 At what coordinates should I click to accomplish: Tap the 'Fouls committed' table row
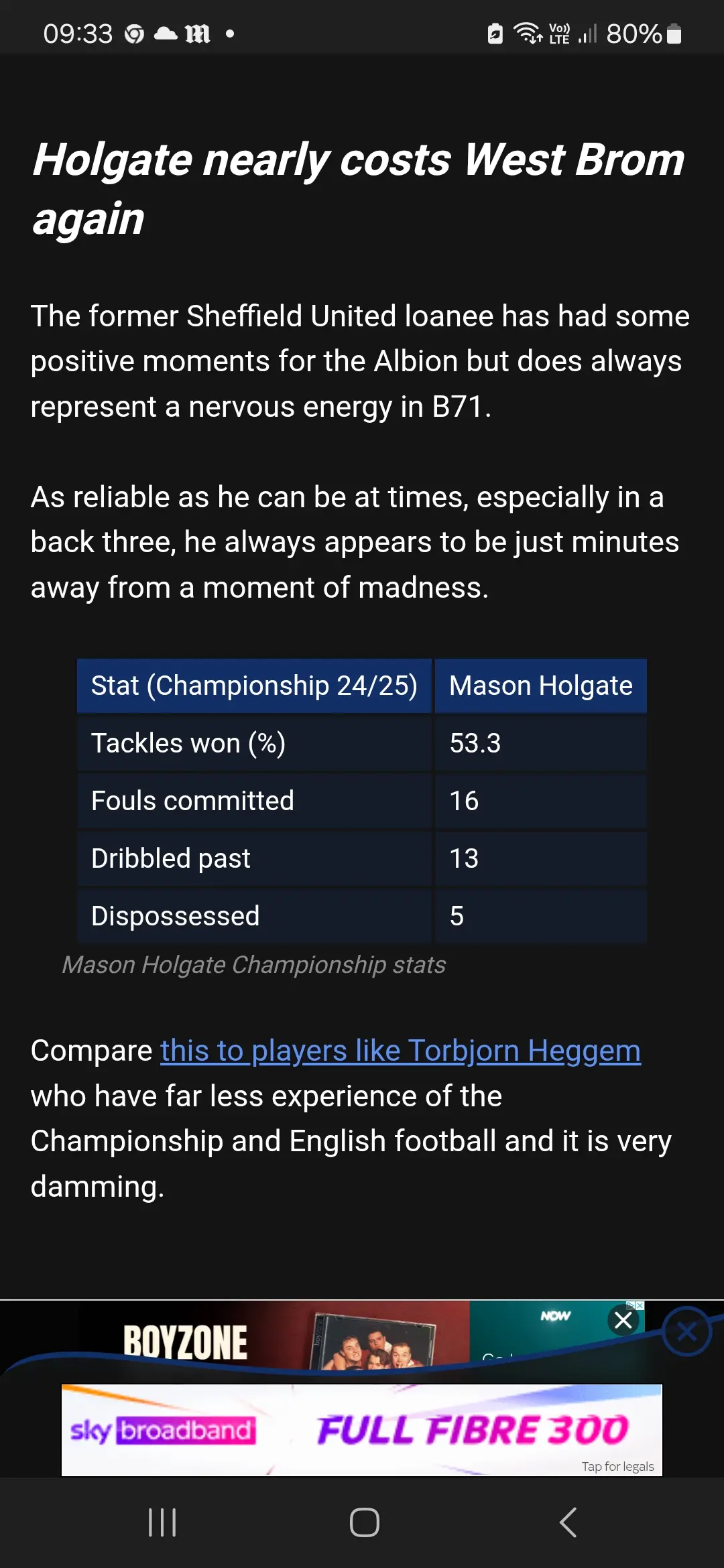(362, 801)
